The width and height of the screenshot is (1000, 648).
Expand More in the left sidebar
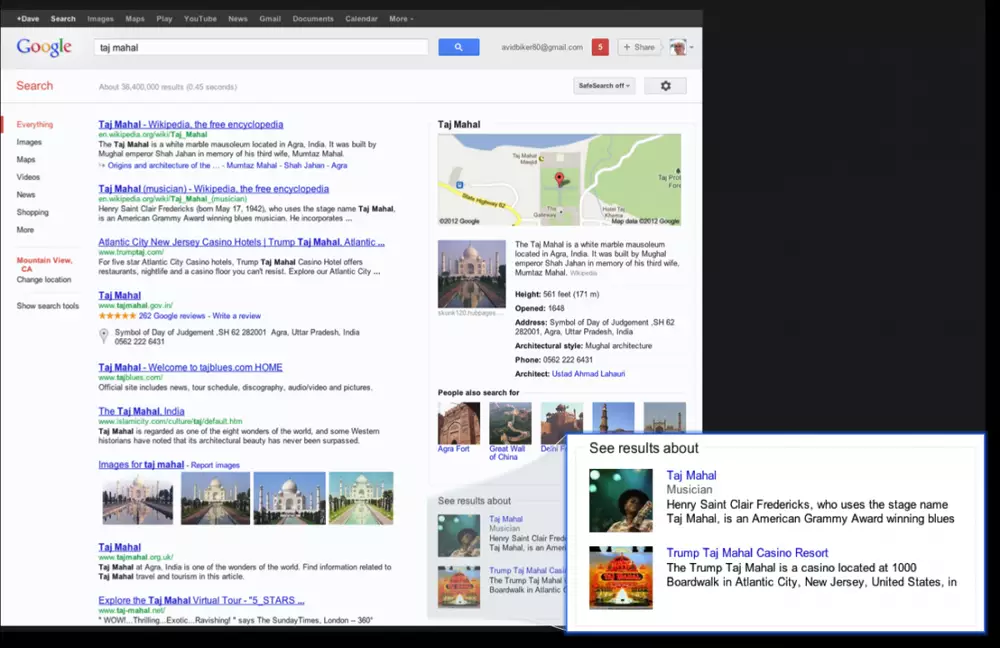tap(25, 230)
